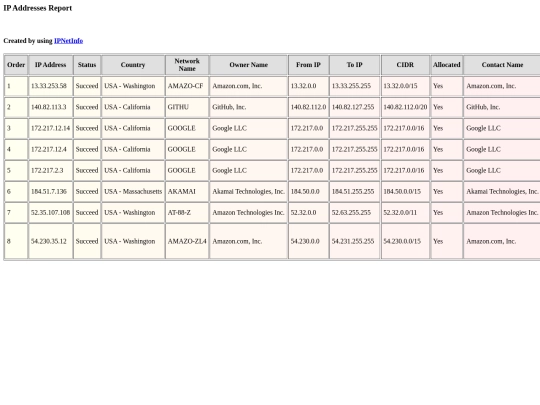Click network name AT-88-Z cell

187,213
